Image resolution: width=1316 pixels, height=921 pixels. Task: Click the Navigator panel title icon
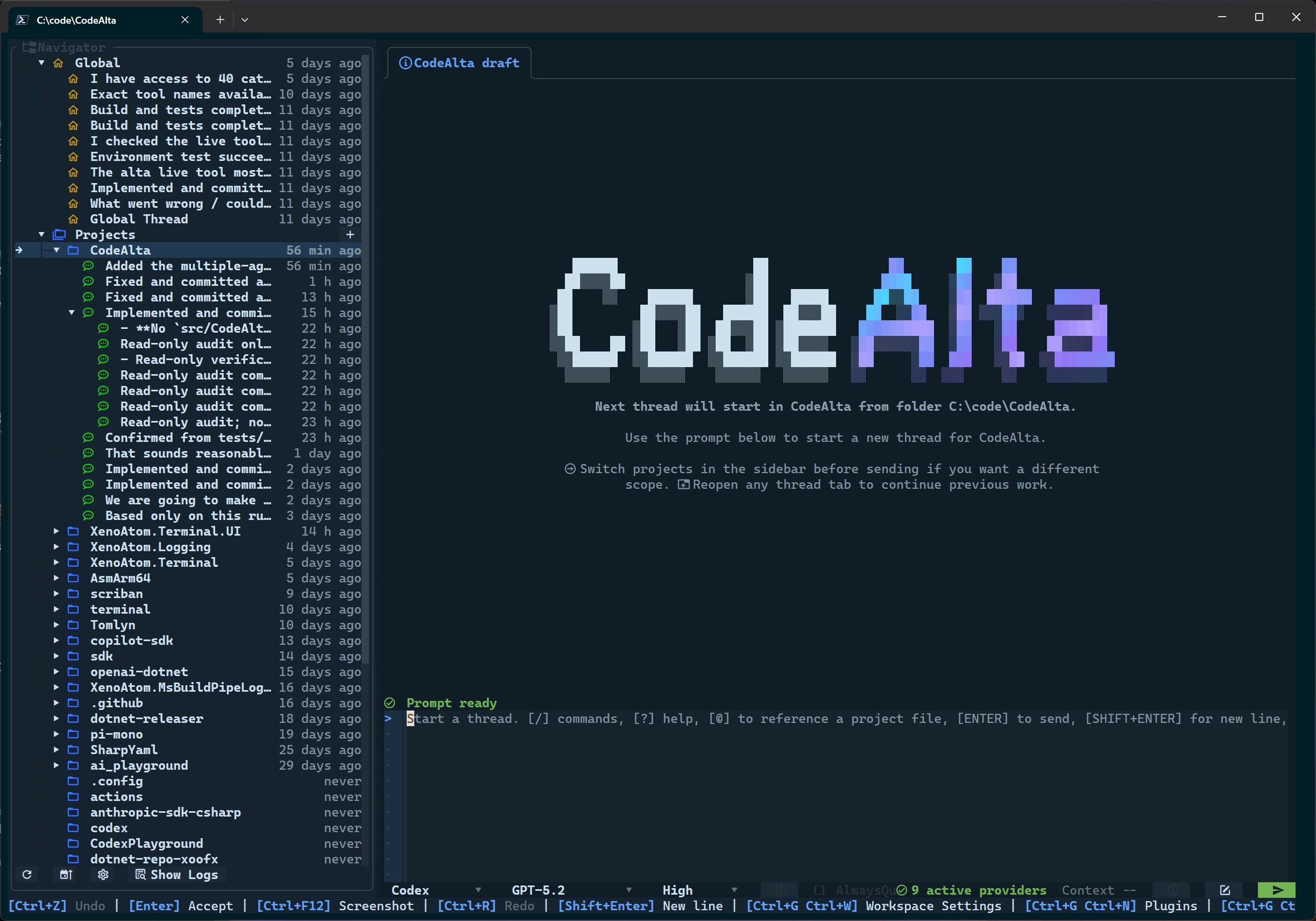[29, 47]
